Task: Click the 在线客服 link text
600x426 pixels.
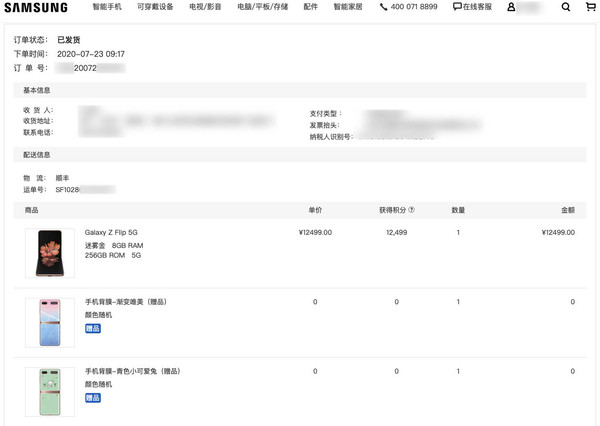Action: tap(477, 7)
